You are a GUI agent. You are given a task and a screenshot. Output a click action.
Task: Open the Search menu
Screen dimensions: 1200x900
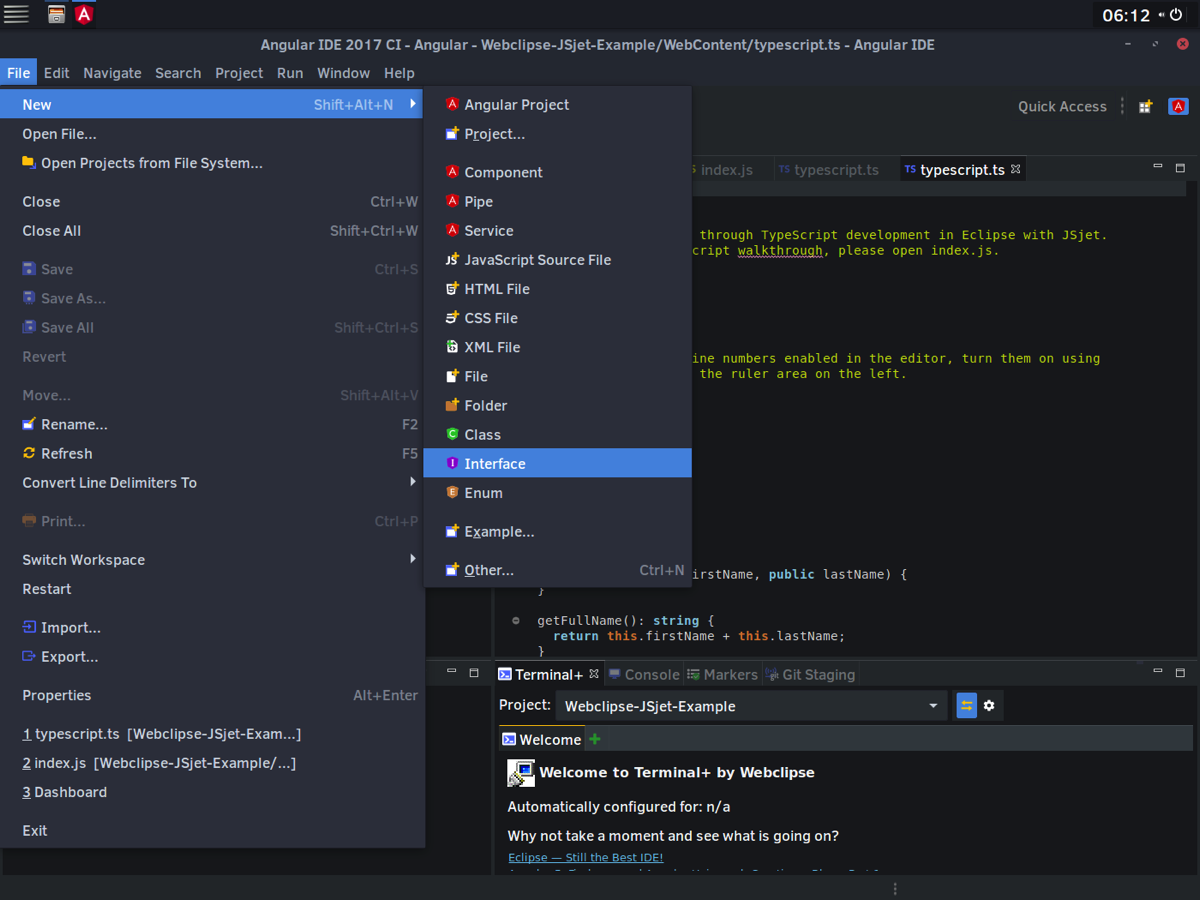[x=178, y=73]
